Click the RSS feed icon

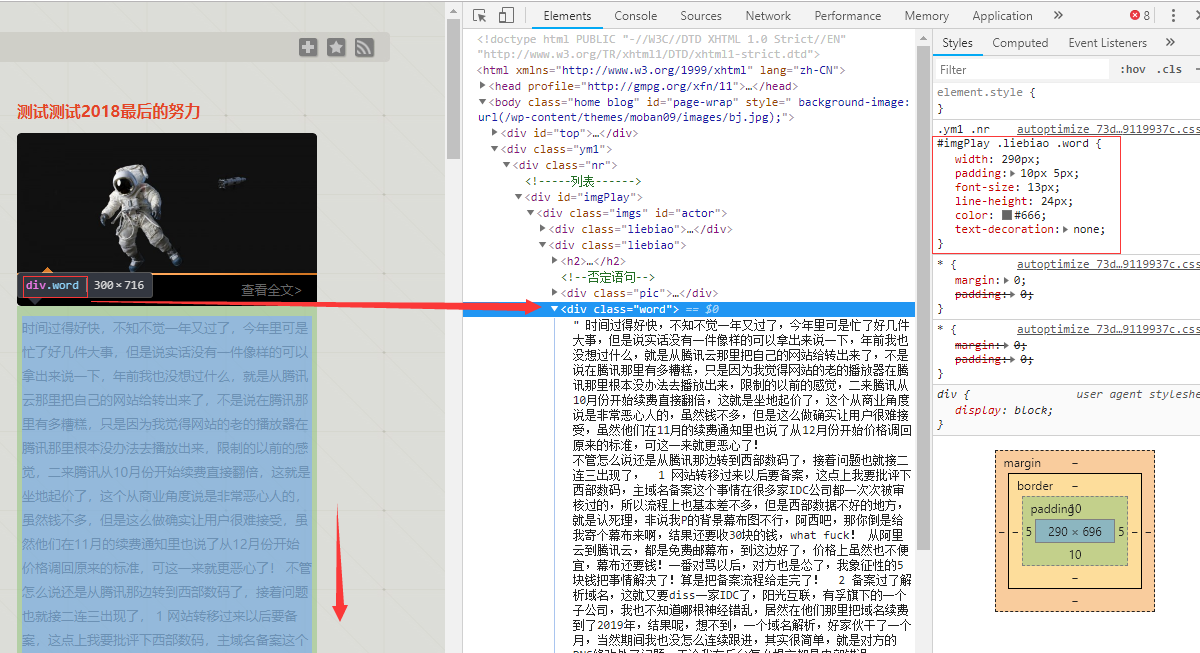point(364,47)
